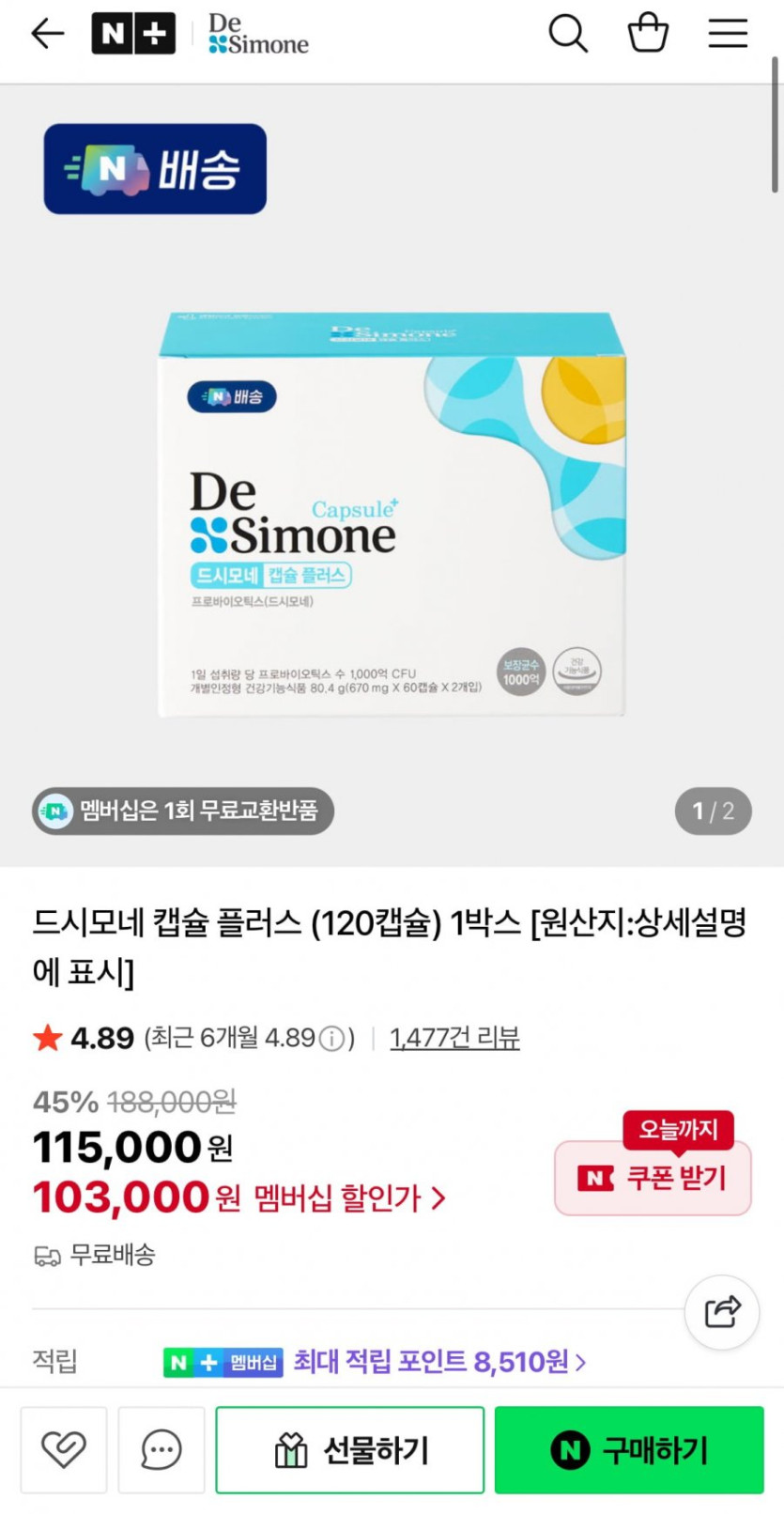This screenshot has width=784, height=1514.
Task: Click the 쿠폰 받기 coupon button
Action: click(653, 1178)
